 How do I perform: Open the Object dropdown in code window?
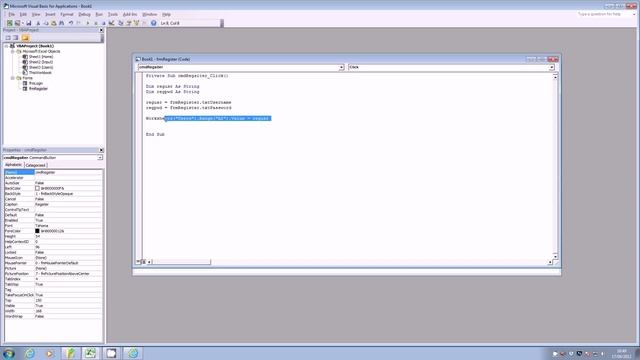(x=341, y=67)
